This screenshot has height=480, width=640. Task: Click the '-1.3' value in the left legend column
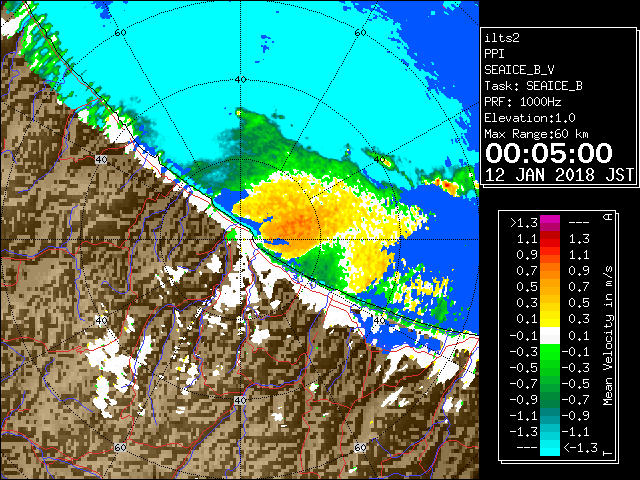524,431
